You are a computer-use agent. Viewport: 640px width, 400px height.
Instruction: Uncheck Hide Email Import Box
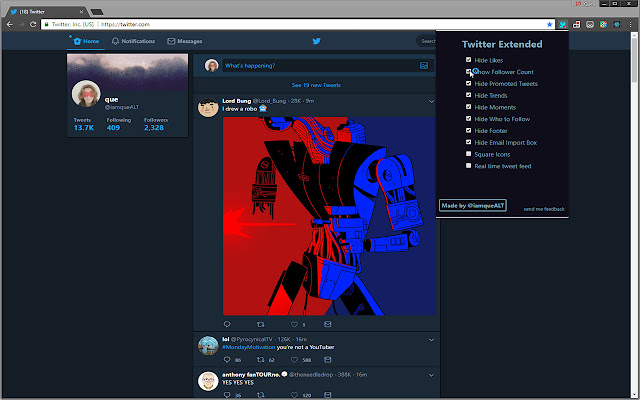[x=469, y=142]
